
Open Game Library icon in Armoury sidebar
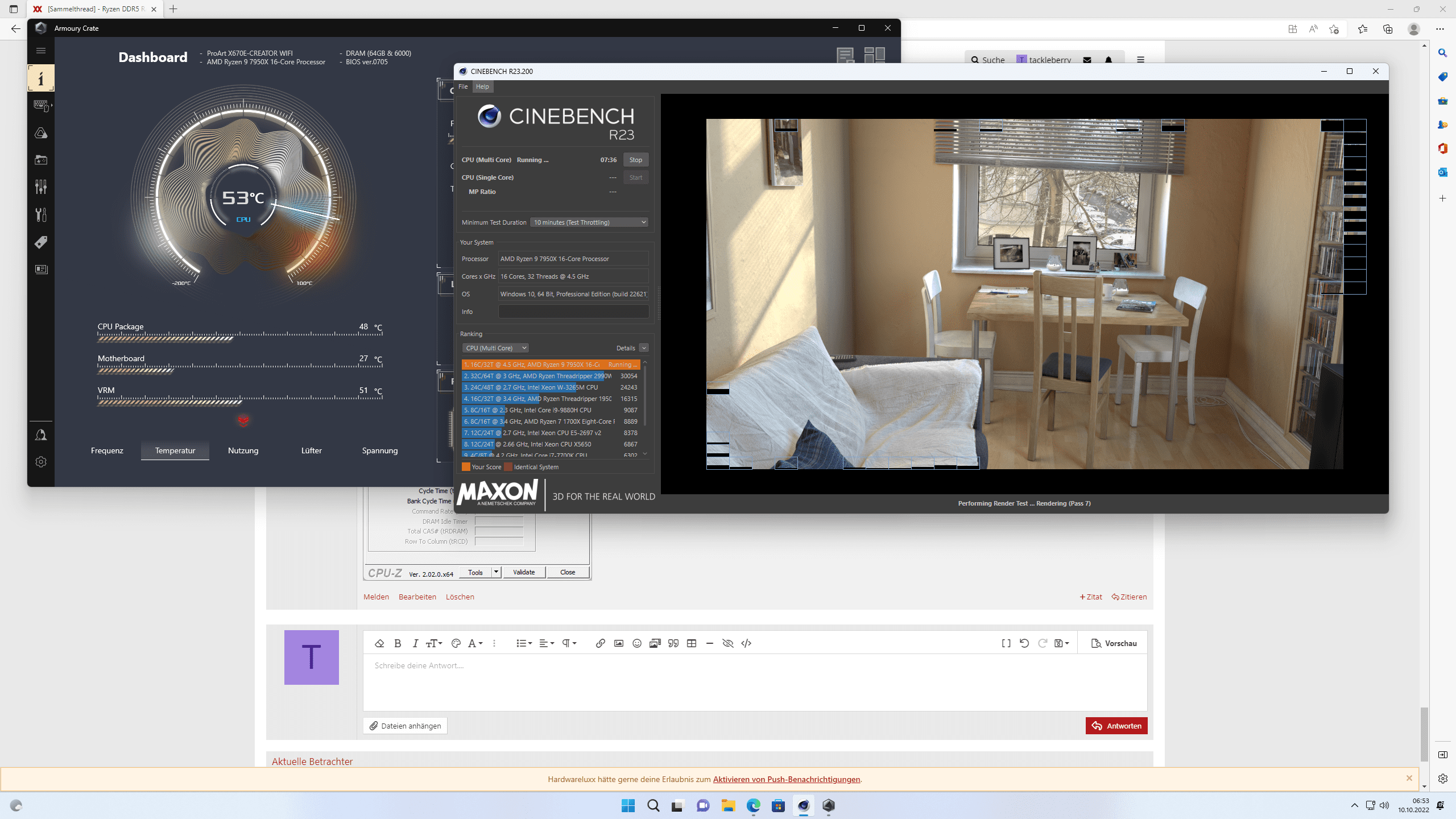point(41,160)
